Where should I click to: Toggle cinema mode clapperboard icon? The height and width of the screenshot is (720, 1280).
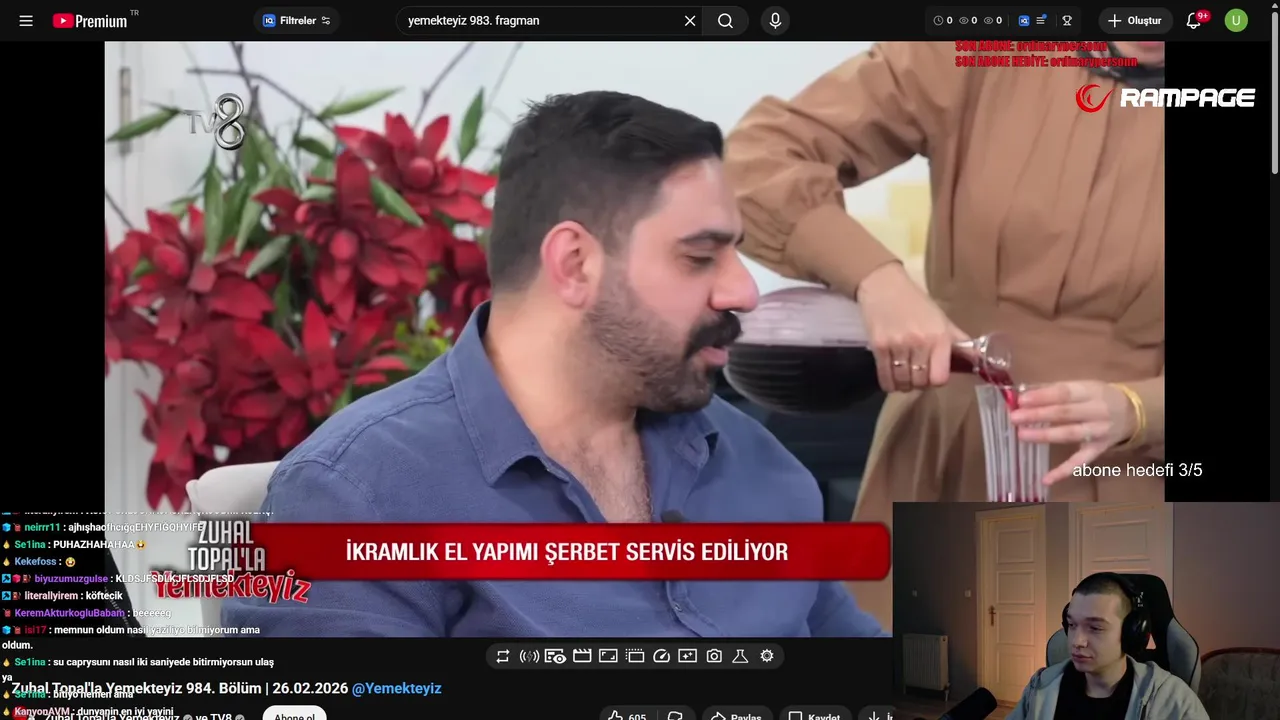pyautogui.click(x=582, y=656)
